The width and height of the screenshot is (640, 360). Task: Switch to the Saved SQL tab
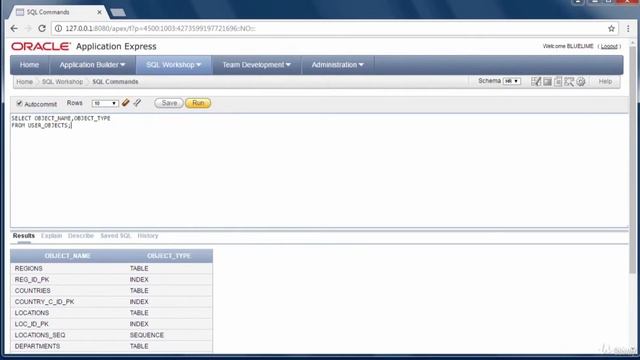pyautogui.click(x=116, y=236)
